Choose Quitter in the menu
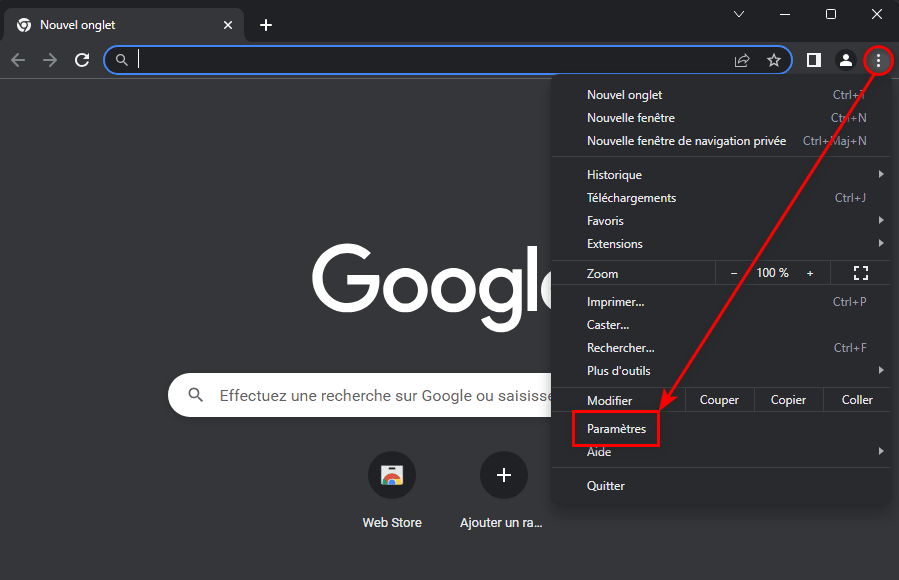 pos(721,485)
